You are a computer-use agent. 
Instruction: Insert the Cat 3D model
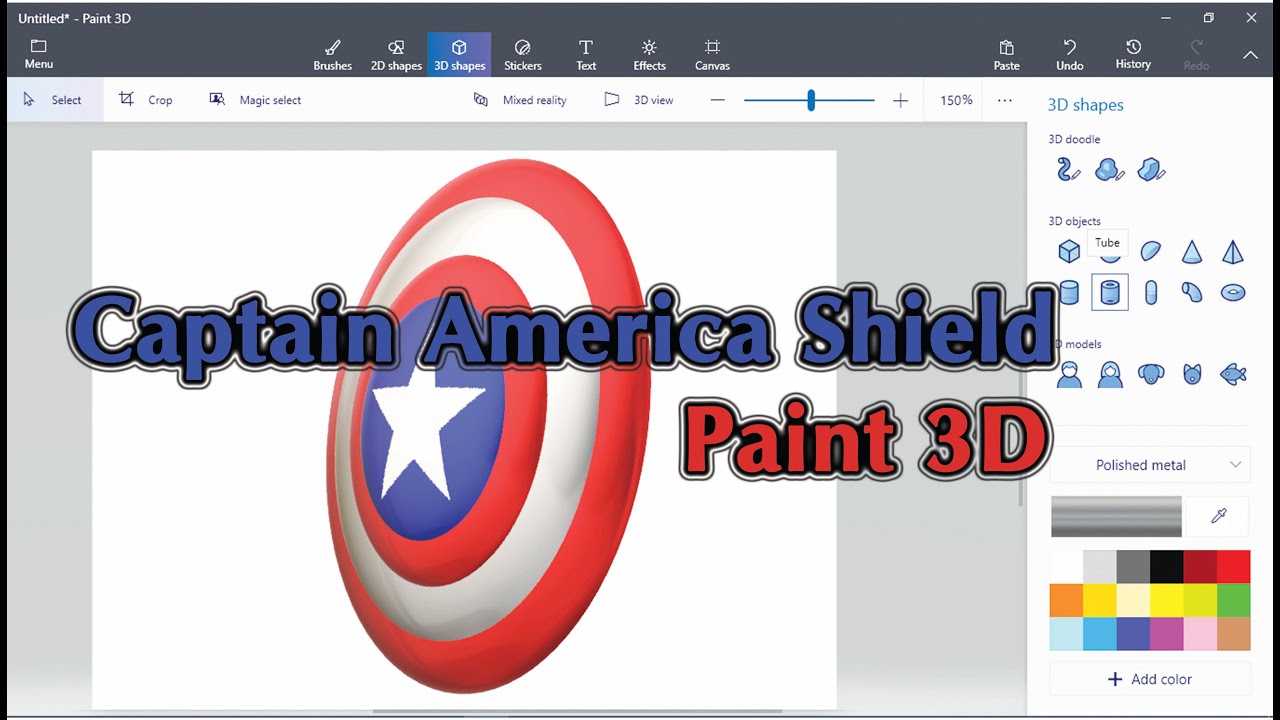point(1192,375)
